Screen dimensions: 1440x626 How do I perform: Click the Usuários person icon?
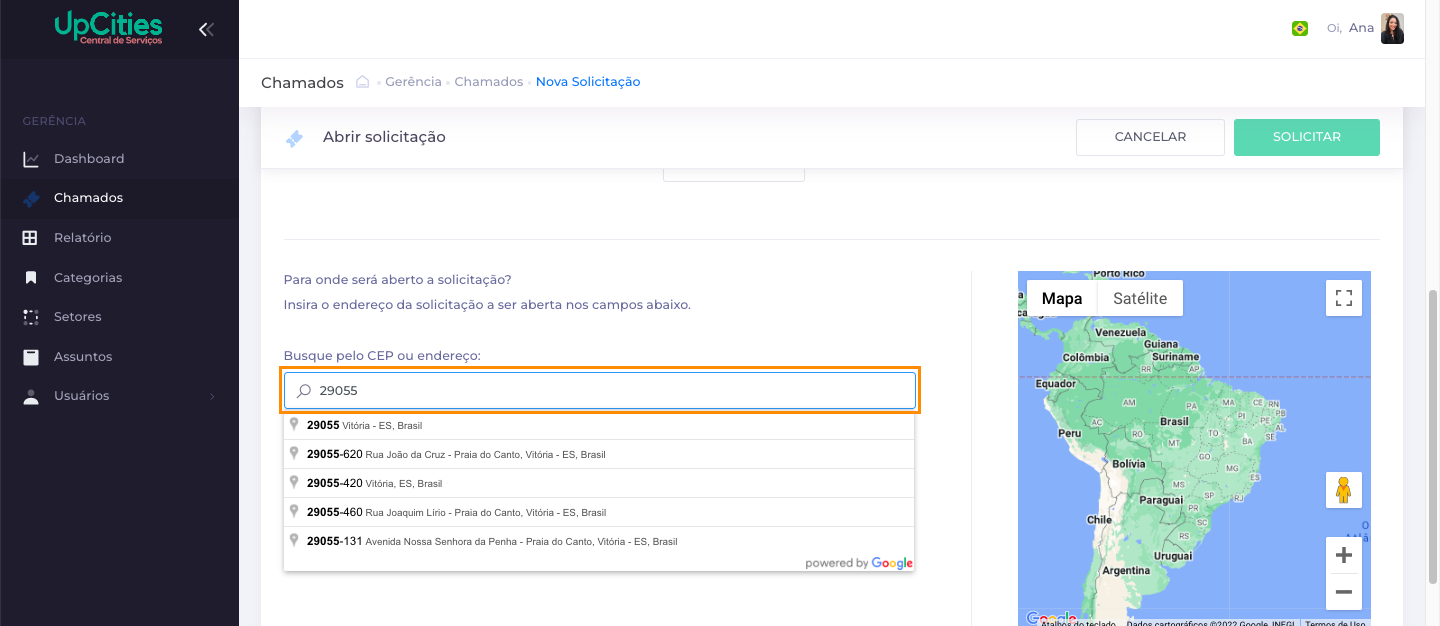(31, 396)
